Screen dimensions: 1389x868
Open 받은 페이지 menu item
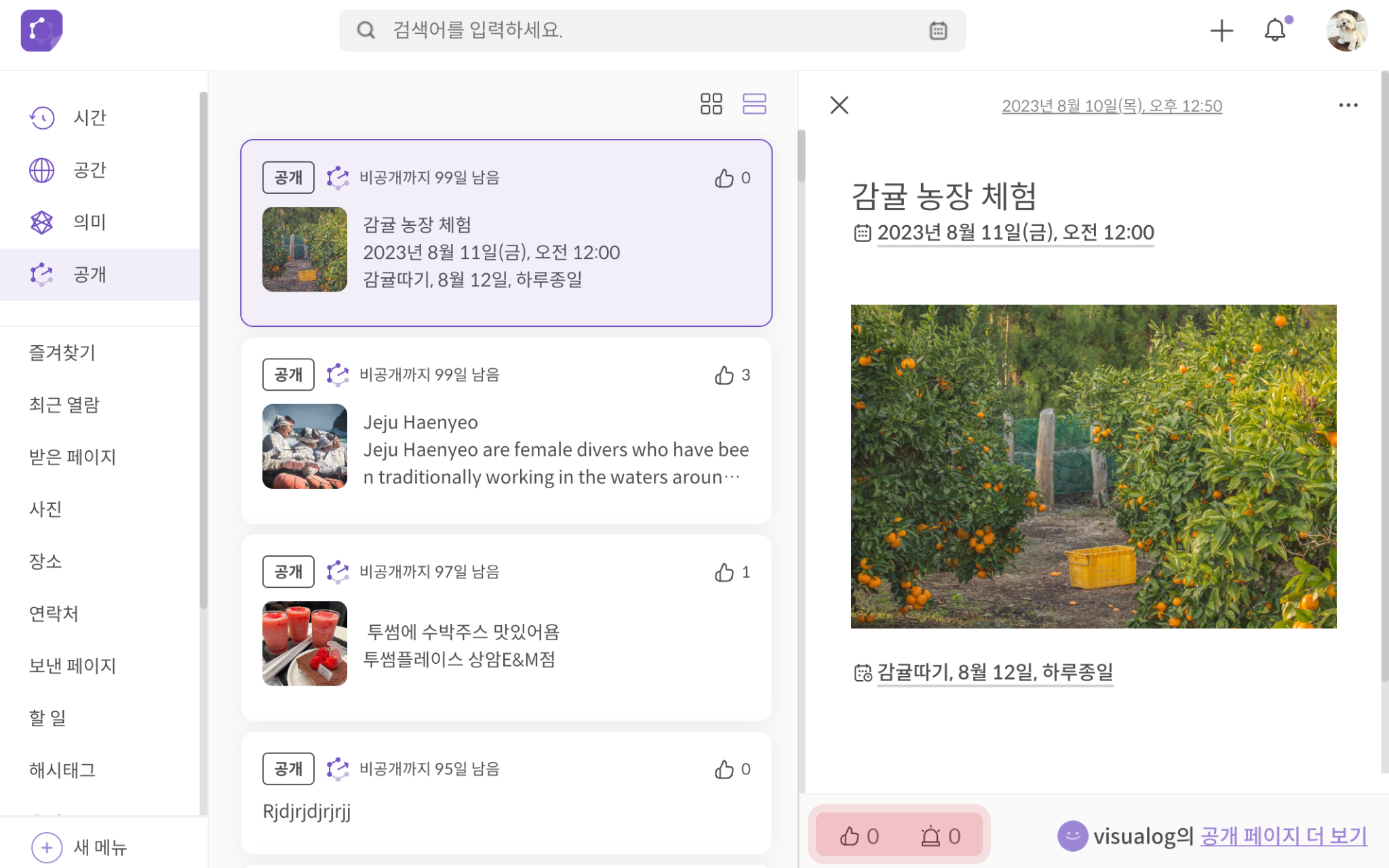(73, 457)
